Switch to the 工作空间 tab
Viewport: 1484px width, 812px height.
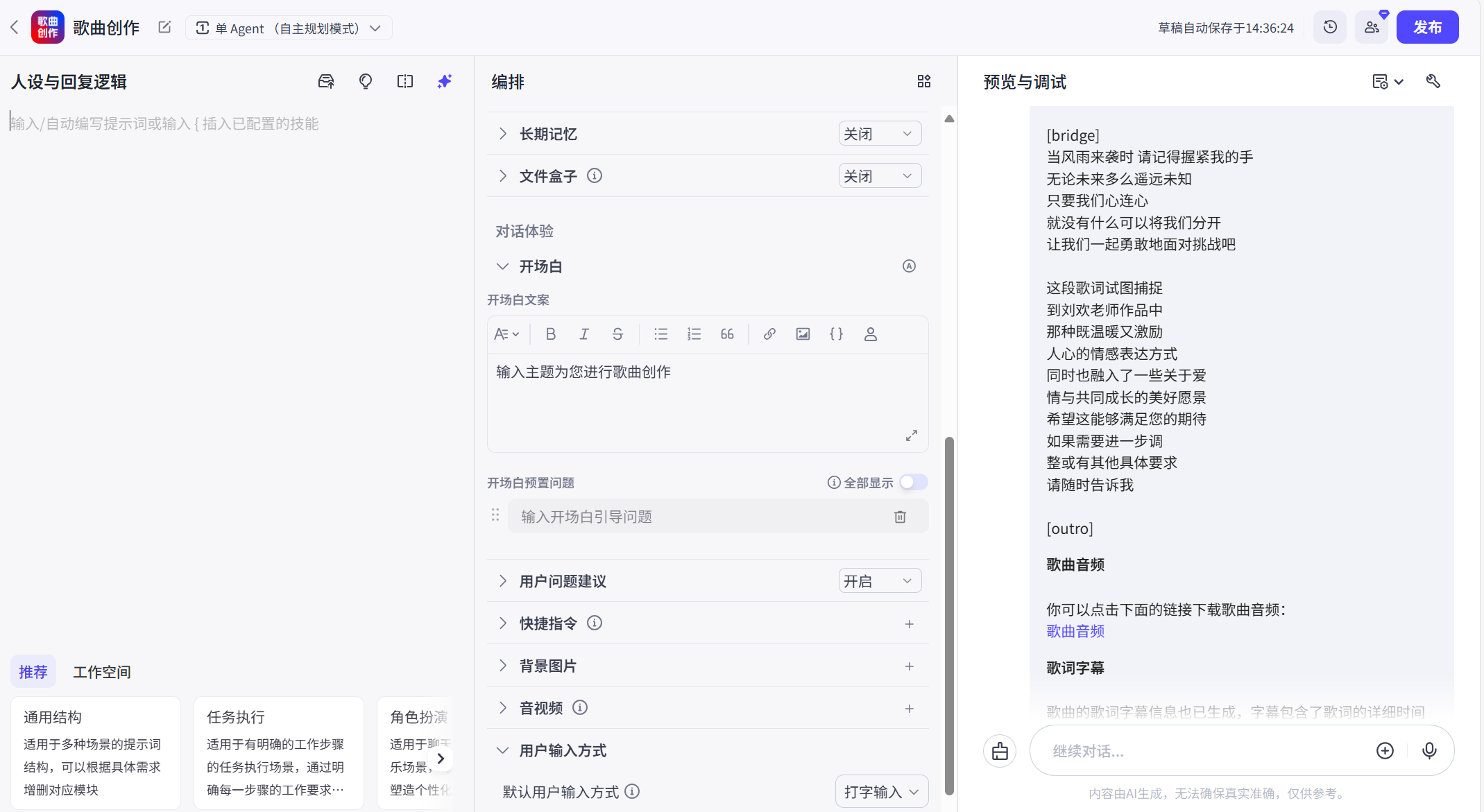pos(102,672)
